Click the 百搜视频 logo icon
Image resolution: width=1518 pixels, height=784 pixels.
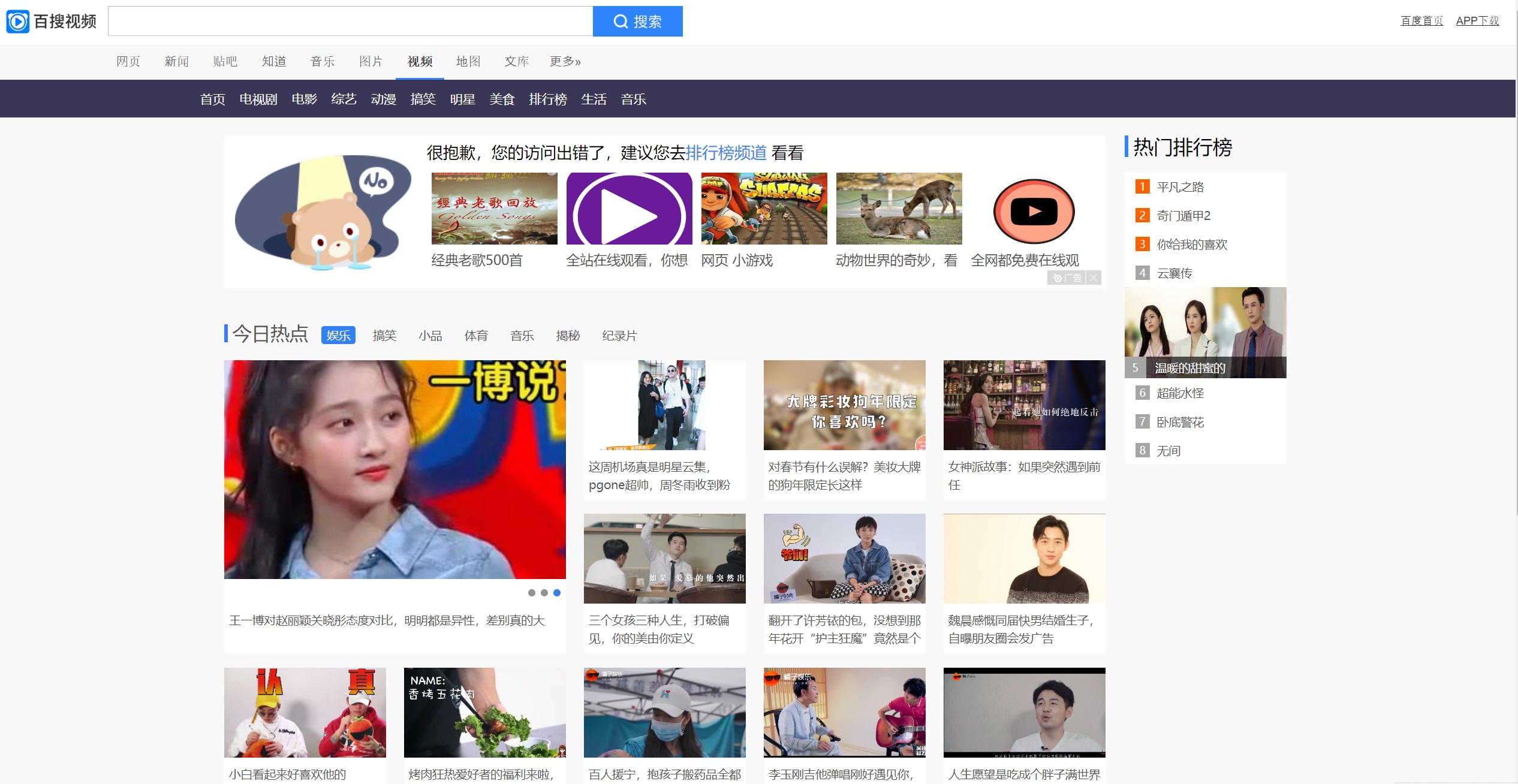pyautogui.click(x=18, y=22)
